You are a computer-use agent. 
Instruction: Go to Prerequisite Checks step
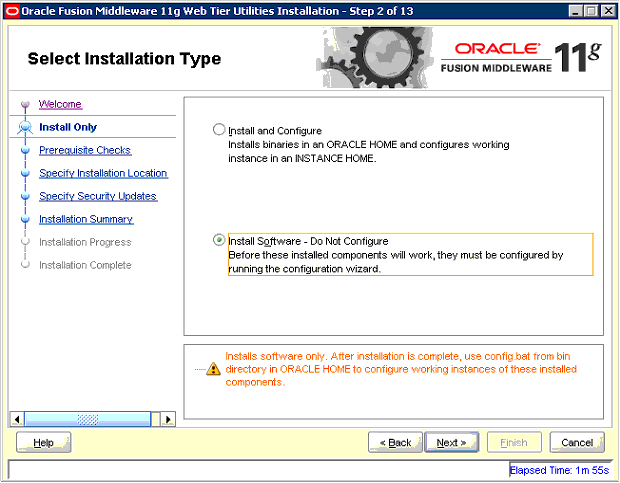(x=85, y=150)
